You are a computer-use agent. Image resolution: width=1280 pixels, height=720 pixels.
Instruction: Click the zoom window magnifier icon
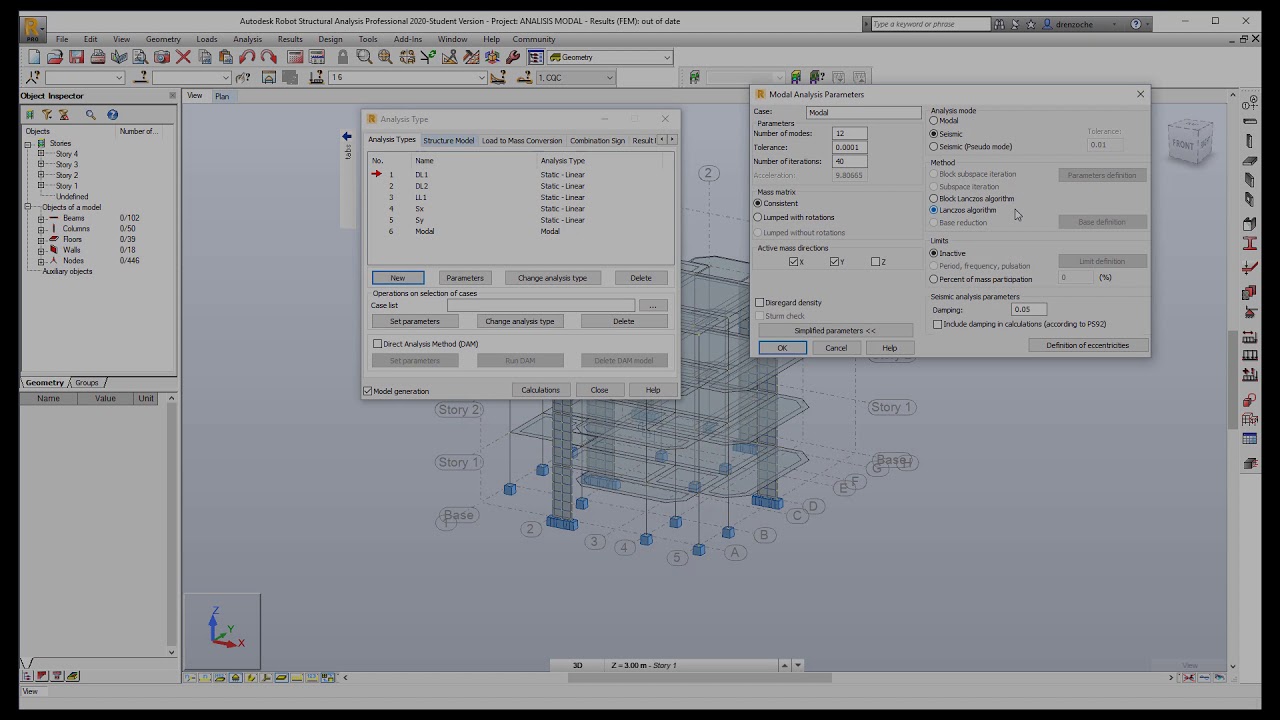tap(364, 57)
